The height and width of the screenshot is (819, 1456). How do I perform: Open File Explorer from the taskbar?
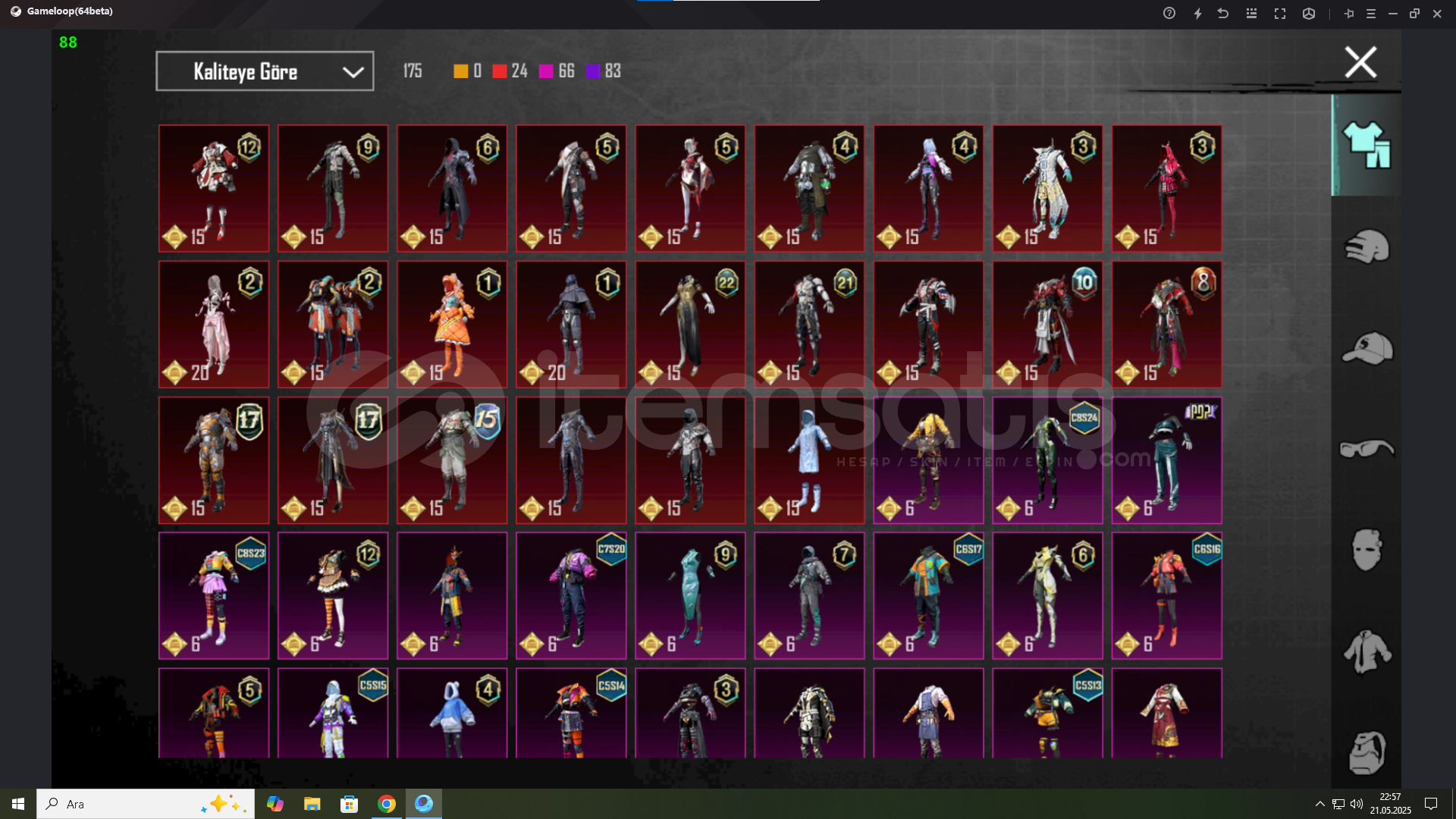(312, 804)
